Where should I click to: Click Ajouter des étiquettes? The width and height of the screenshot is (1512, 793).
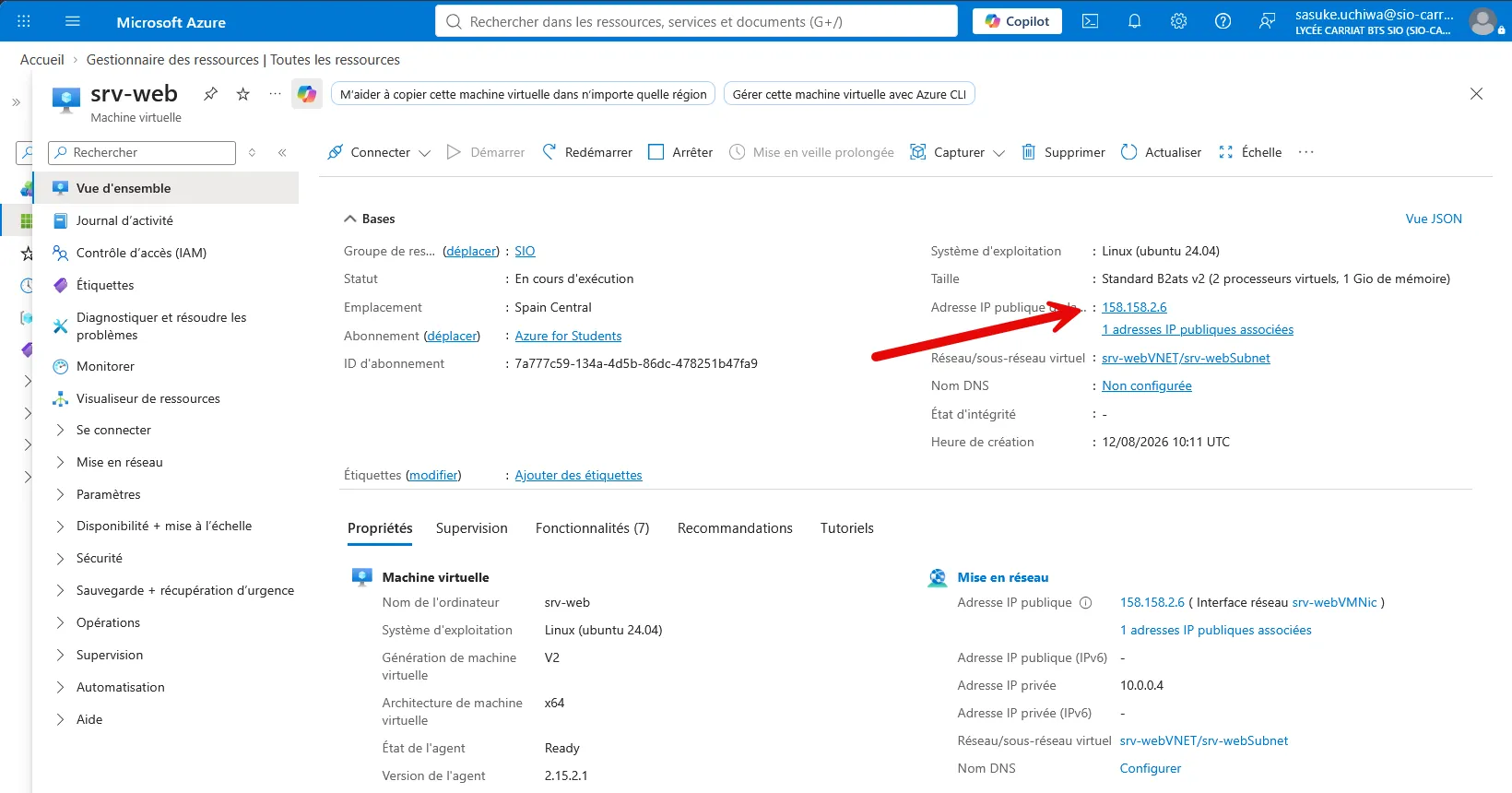pos(578,475)
